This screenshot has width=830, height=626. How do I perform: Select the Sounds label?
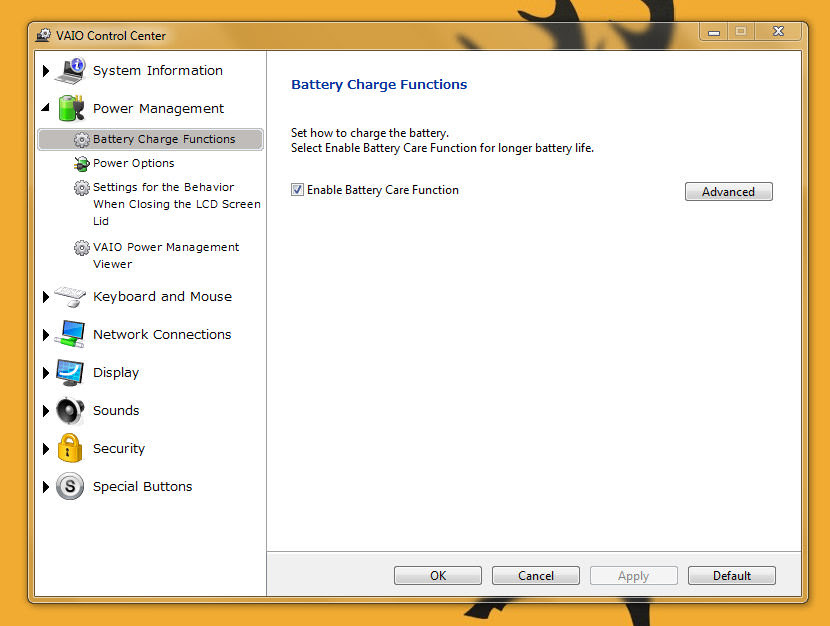click(x=116, y=411)
